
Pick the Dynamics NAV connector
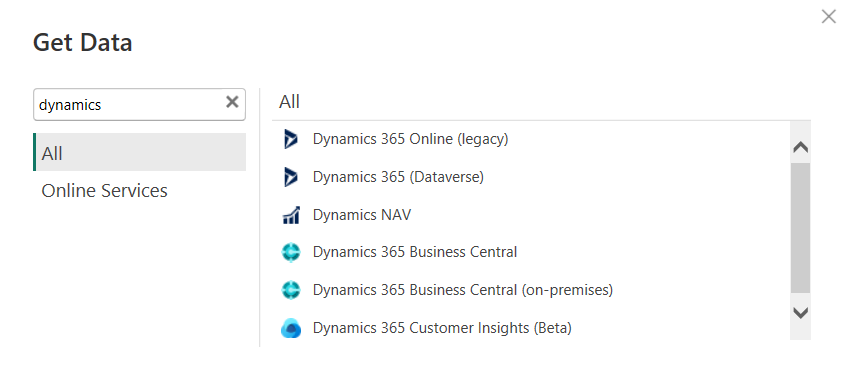tap(361, 215)
